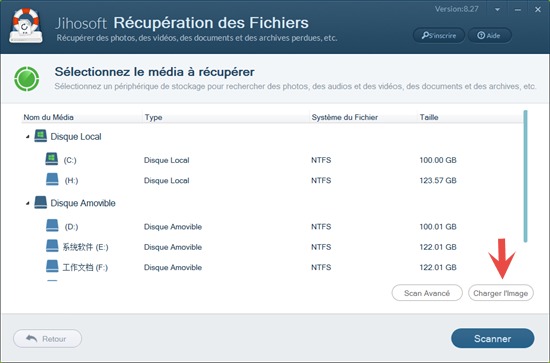
Task: Select the 系统软件 (E:) row label
Action: coord(85,247)
